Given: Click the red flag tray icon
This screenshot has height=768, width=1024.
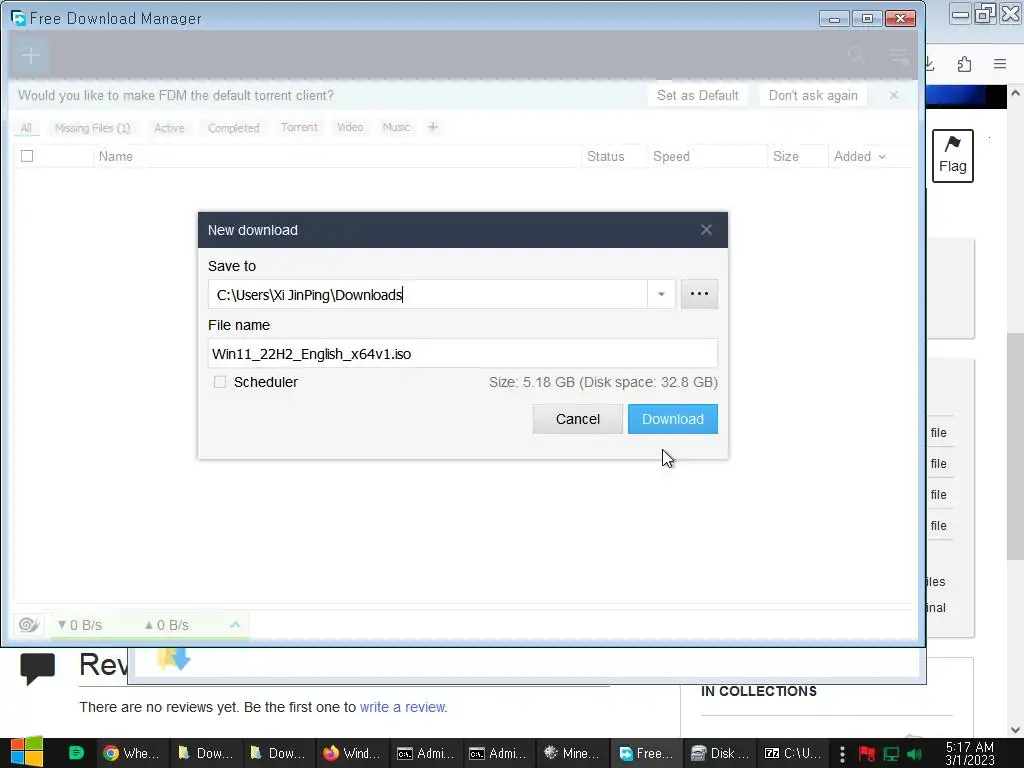Looking at the screenshot, I should [x=867, y=754].
